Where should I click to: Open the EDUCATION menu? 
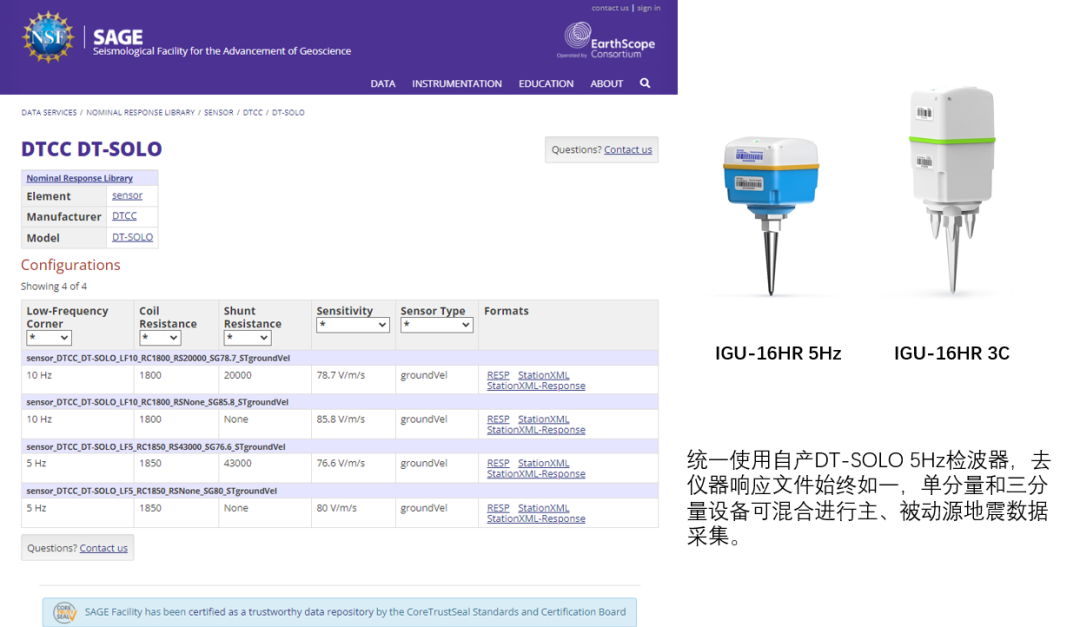click(x=546, y=83)
